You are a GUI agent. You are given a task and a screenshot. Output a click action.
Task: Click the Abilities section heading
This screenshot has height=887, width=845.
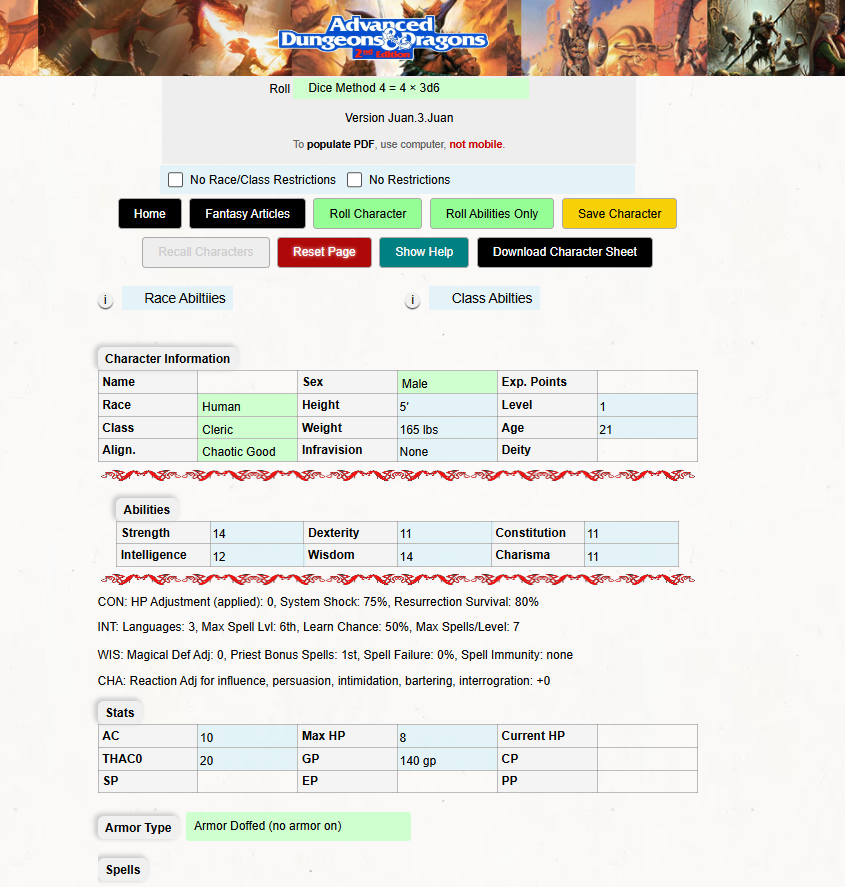(146, 510)
